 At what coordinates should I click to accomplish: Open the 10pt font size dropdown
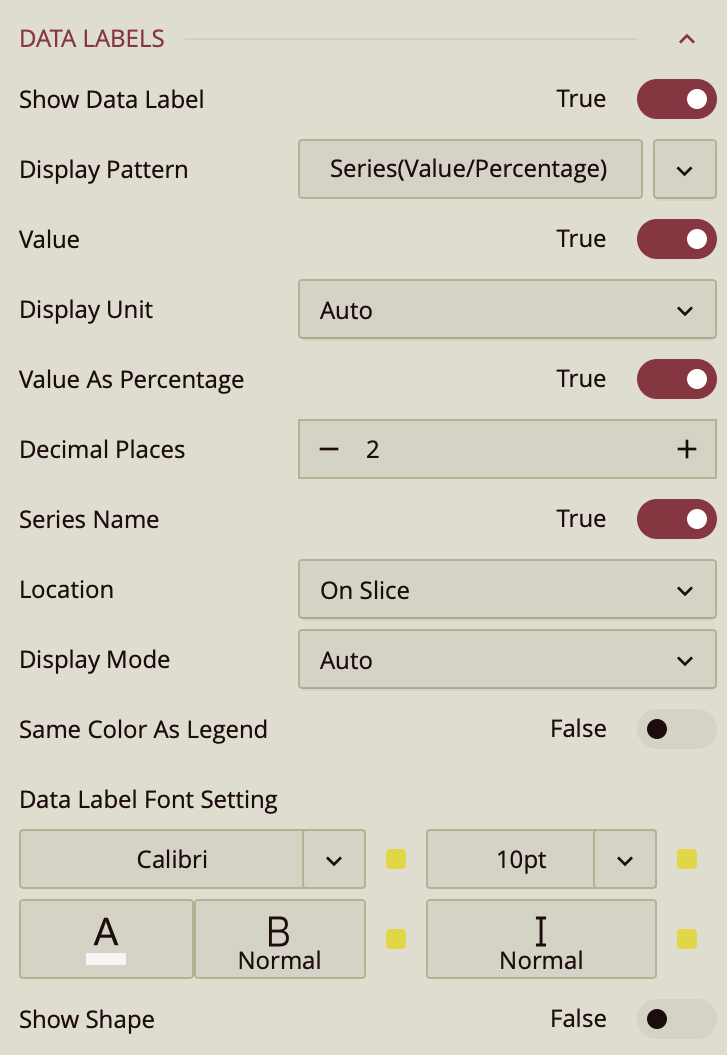coord(625,859)
